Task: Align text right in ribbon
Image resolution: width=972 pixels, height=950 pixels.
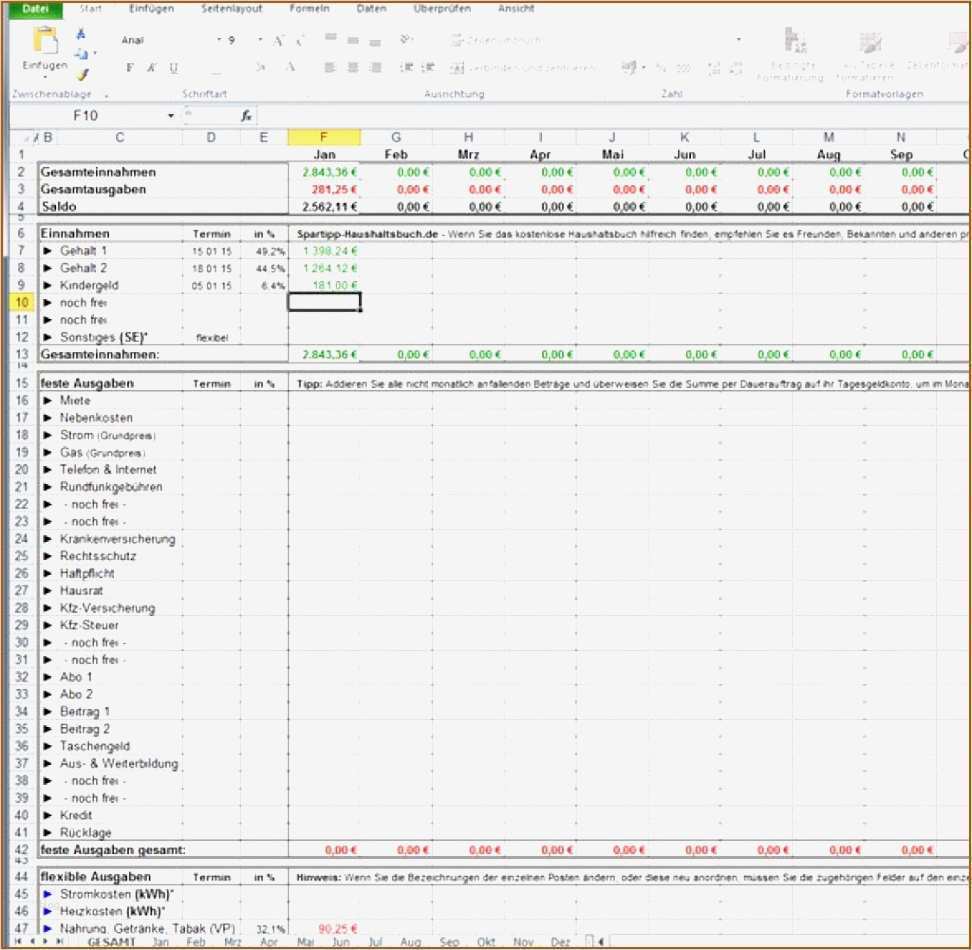Action: click(x=375, y=68)
